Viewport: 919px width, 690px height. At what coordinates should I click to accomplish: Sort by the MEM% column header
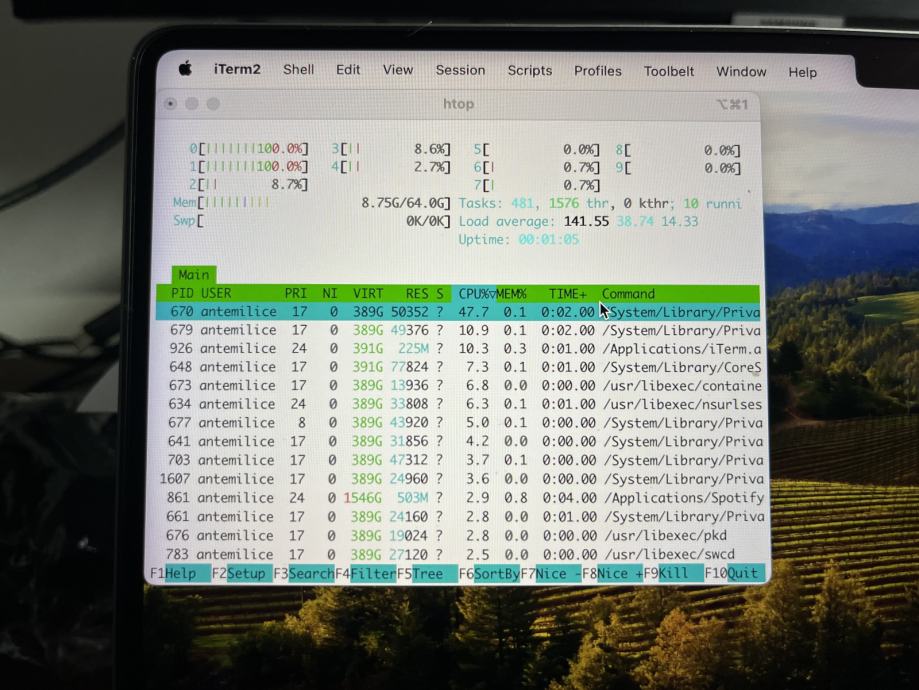pos(512,294)
